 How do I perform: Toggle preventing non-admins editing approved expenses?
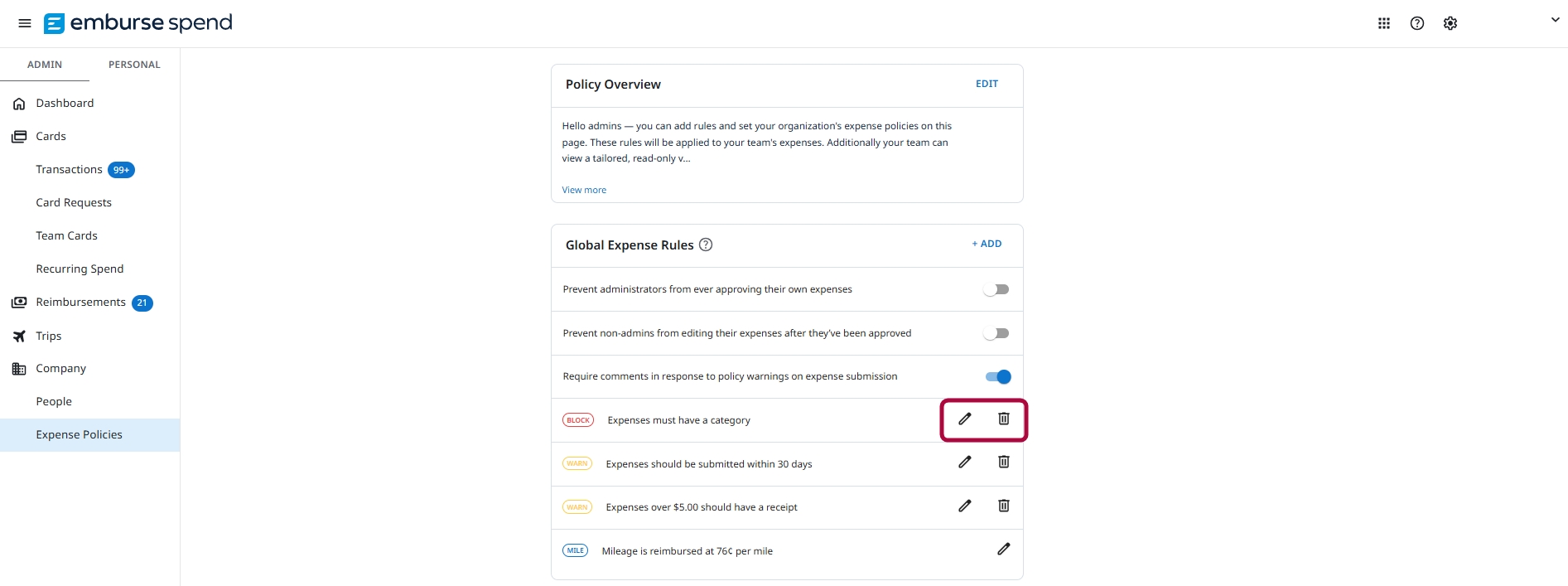996,333
